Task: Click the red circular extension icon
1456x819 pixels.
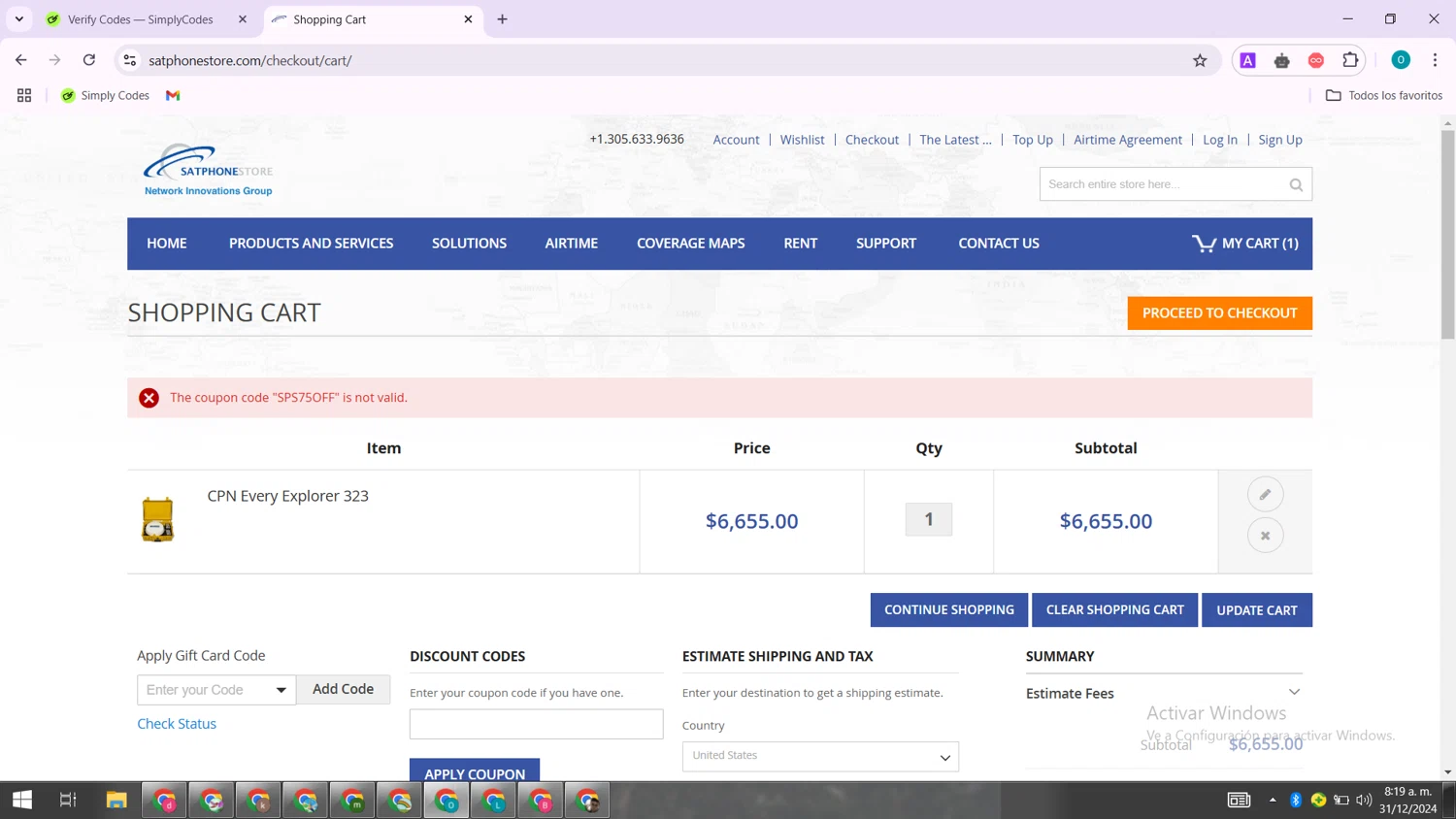Action: coord(1316,60)
